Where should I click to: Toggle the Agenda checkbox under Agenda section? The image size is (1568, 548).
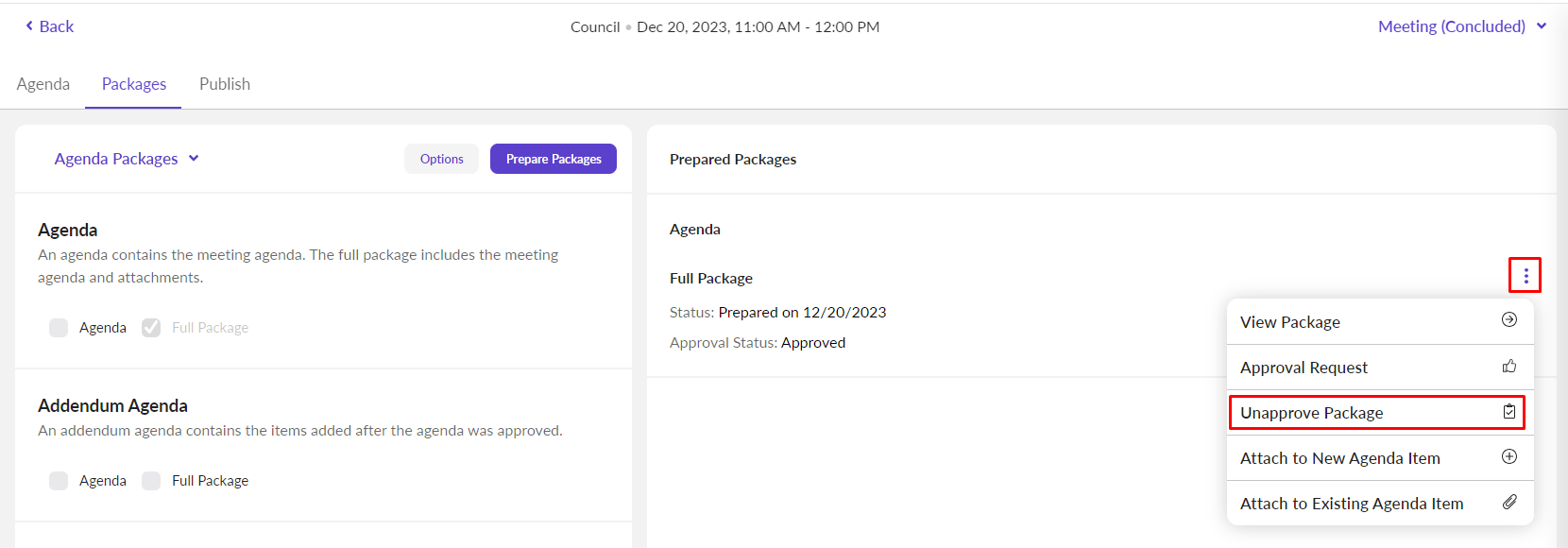(59, 328)
